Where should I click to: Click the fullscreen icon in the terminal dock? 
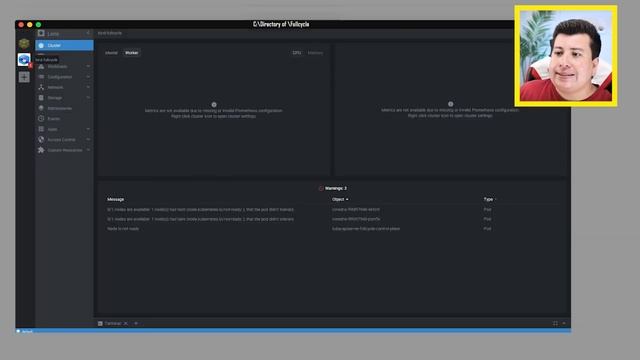(555, 323)
